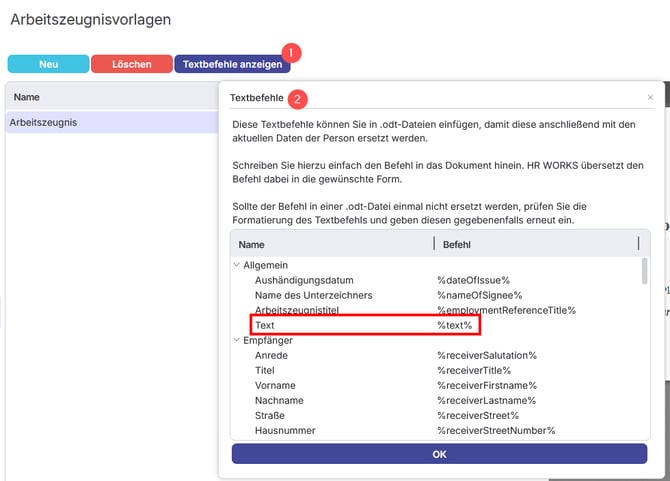Select the Straße command row
This screenshot has width=670, height=481.
(272, 415)
